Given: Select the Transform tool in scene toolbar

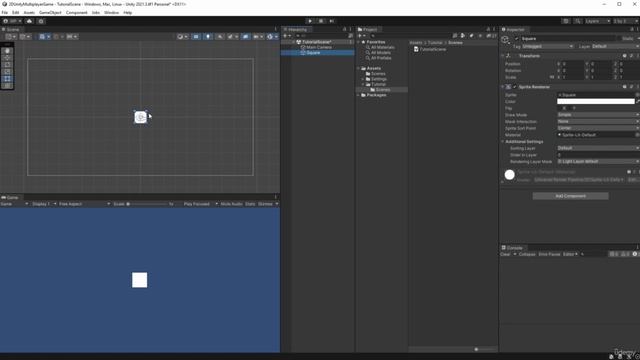Looking at the screenshot, I should (x=7, y=86).
